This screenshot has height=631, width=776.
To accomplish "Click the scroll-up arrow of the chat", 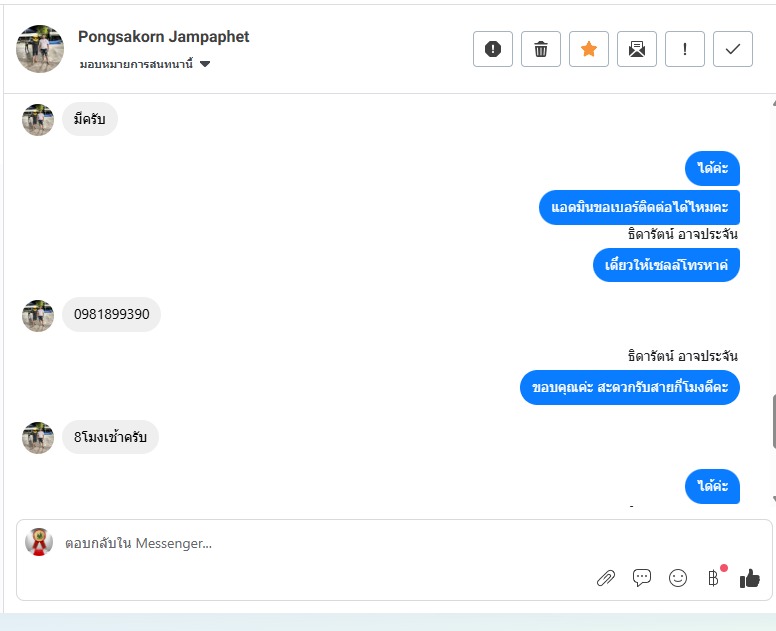I will pos(774,103).
